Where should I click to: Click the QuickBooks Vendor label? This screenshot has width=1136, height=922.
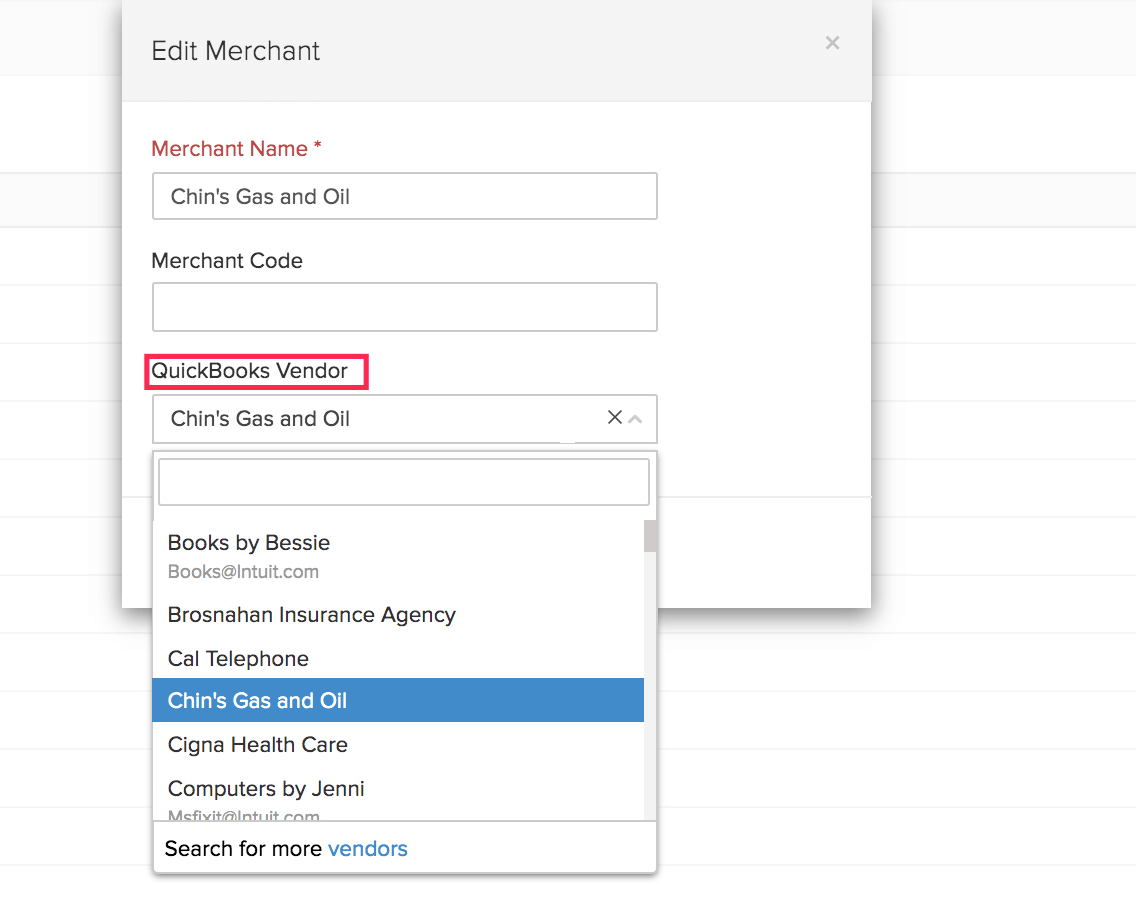250,371
